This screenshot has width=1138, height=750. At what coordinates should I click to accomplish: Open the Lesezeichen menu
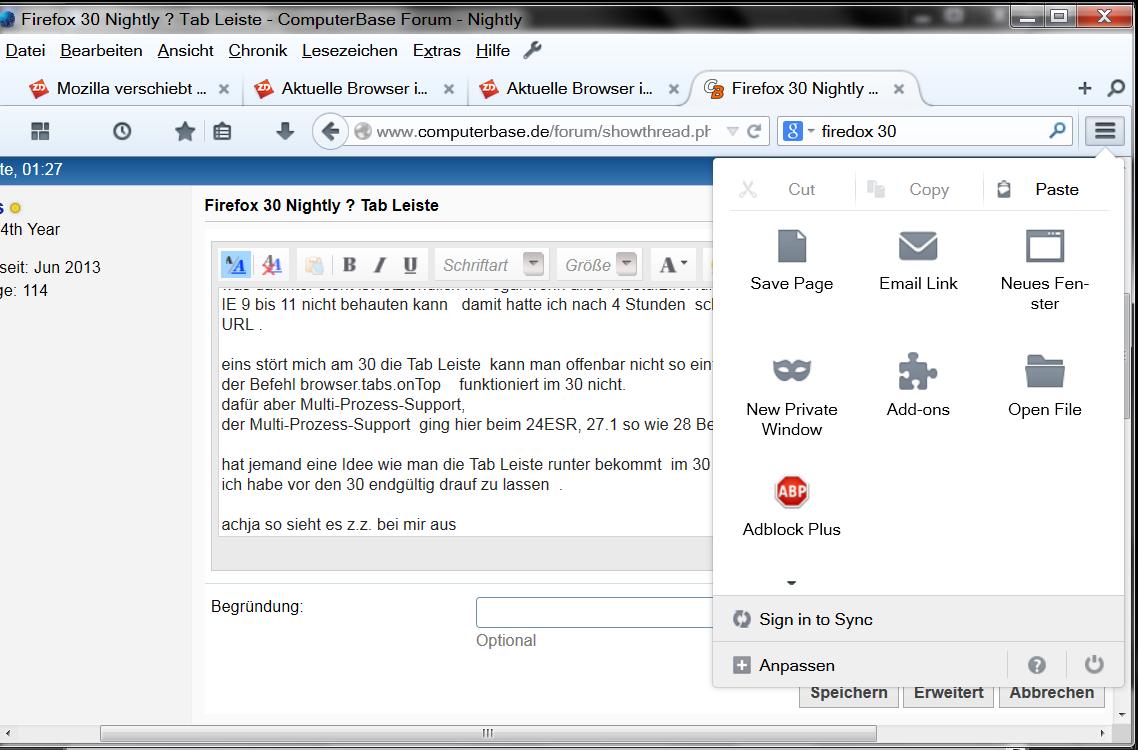pos(350,50)
